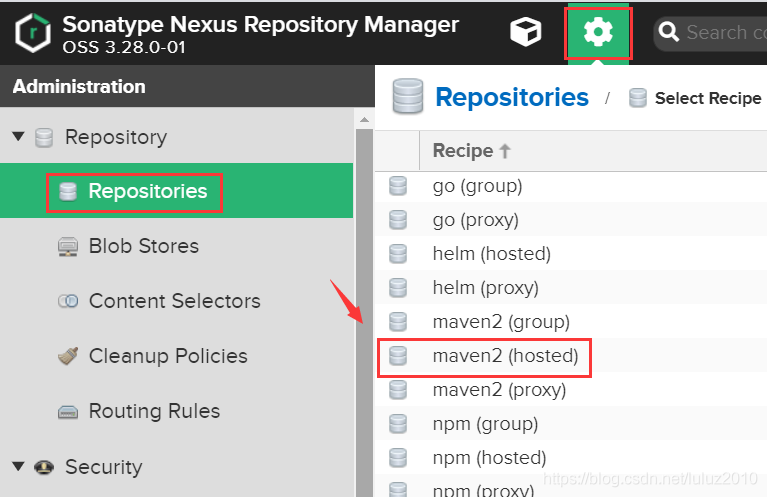Click the Repositories breadcrumb link
This screenshot has height=497, width=767.
coord(512,97)
